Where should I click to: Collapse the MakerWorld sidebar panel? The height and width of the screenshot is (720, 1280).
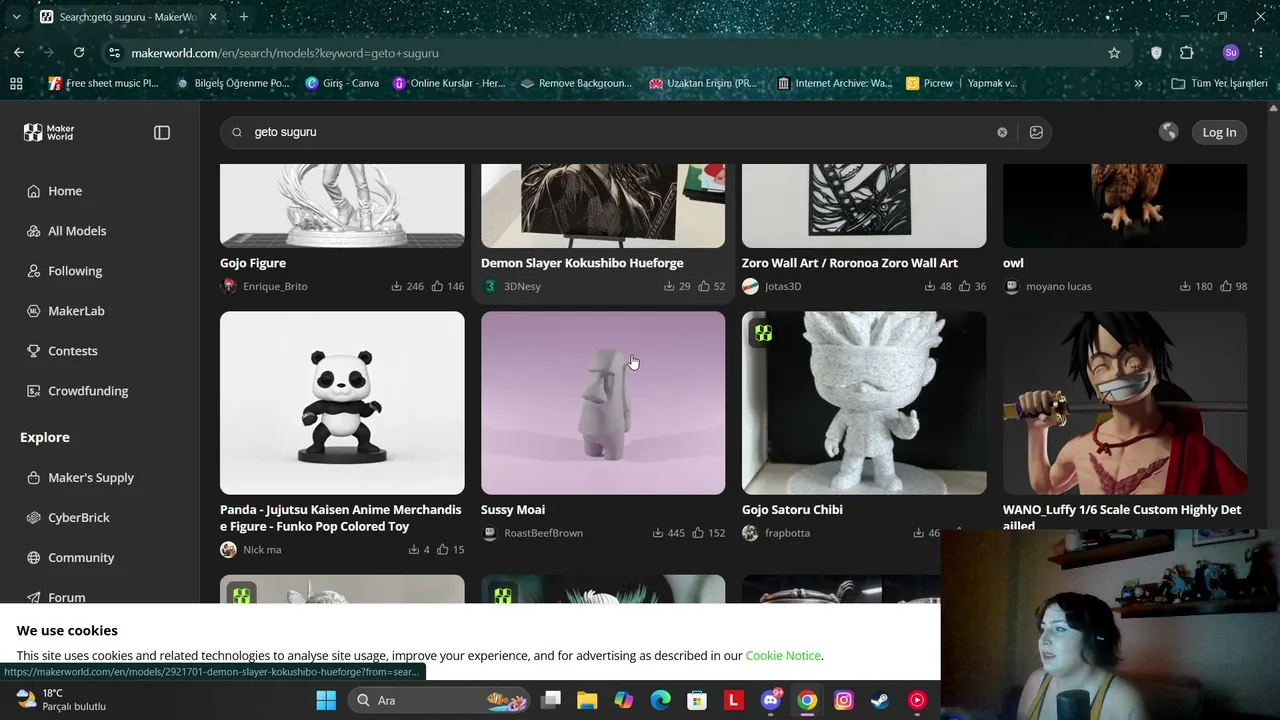click(x=162, y=132)
